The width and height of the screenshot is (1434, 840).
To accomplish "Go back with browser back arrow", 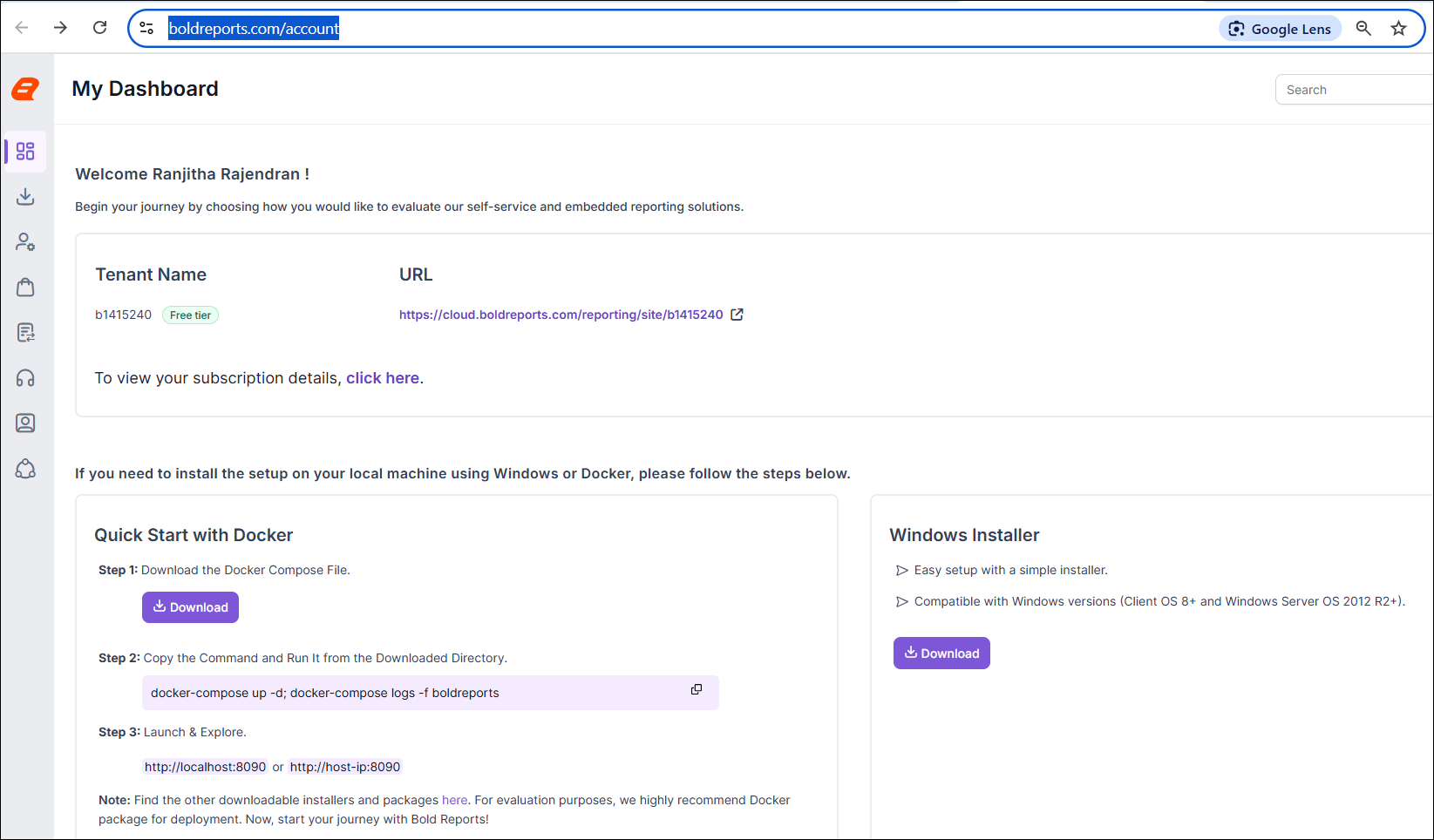I will [22, 28].
